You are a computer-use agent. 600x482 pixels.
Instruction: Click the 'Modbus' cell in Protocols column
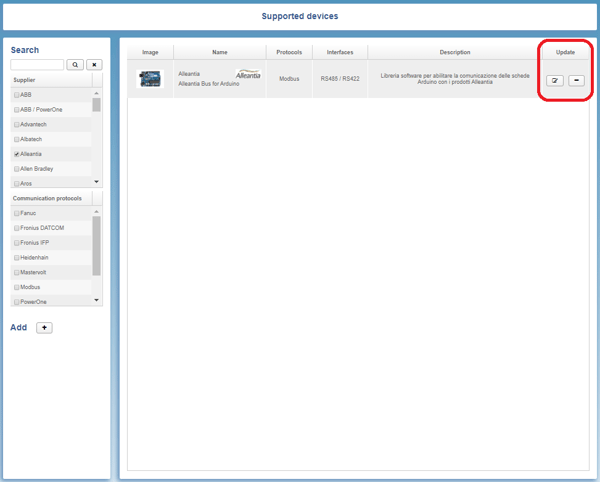tap(289, 79)
